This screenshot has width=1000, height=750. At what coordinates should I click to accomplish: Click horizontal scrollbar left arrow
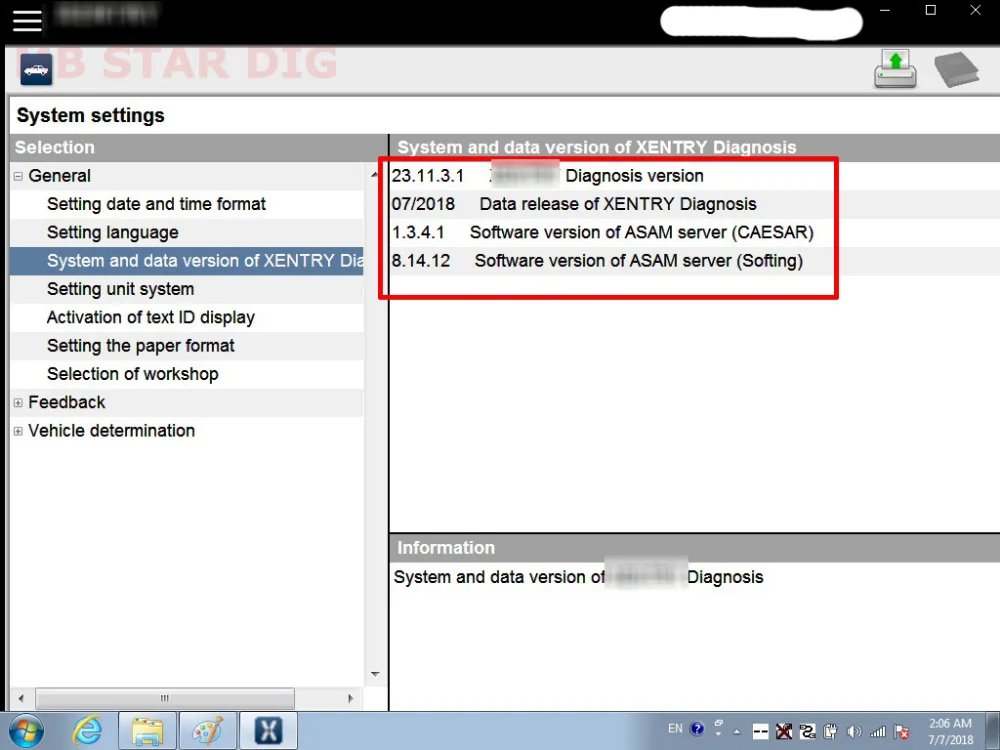pyautogui.click(x=21, y=698)
